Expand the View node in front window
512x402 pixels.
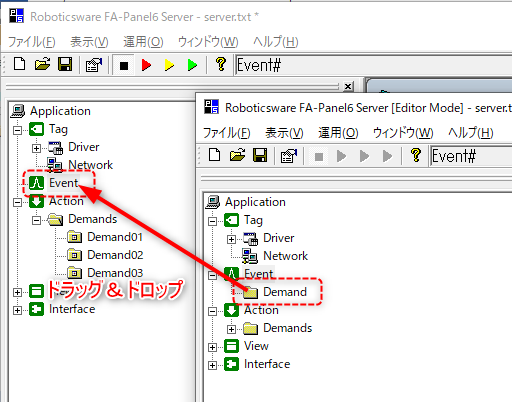tap(212, 347)
